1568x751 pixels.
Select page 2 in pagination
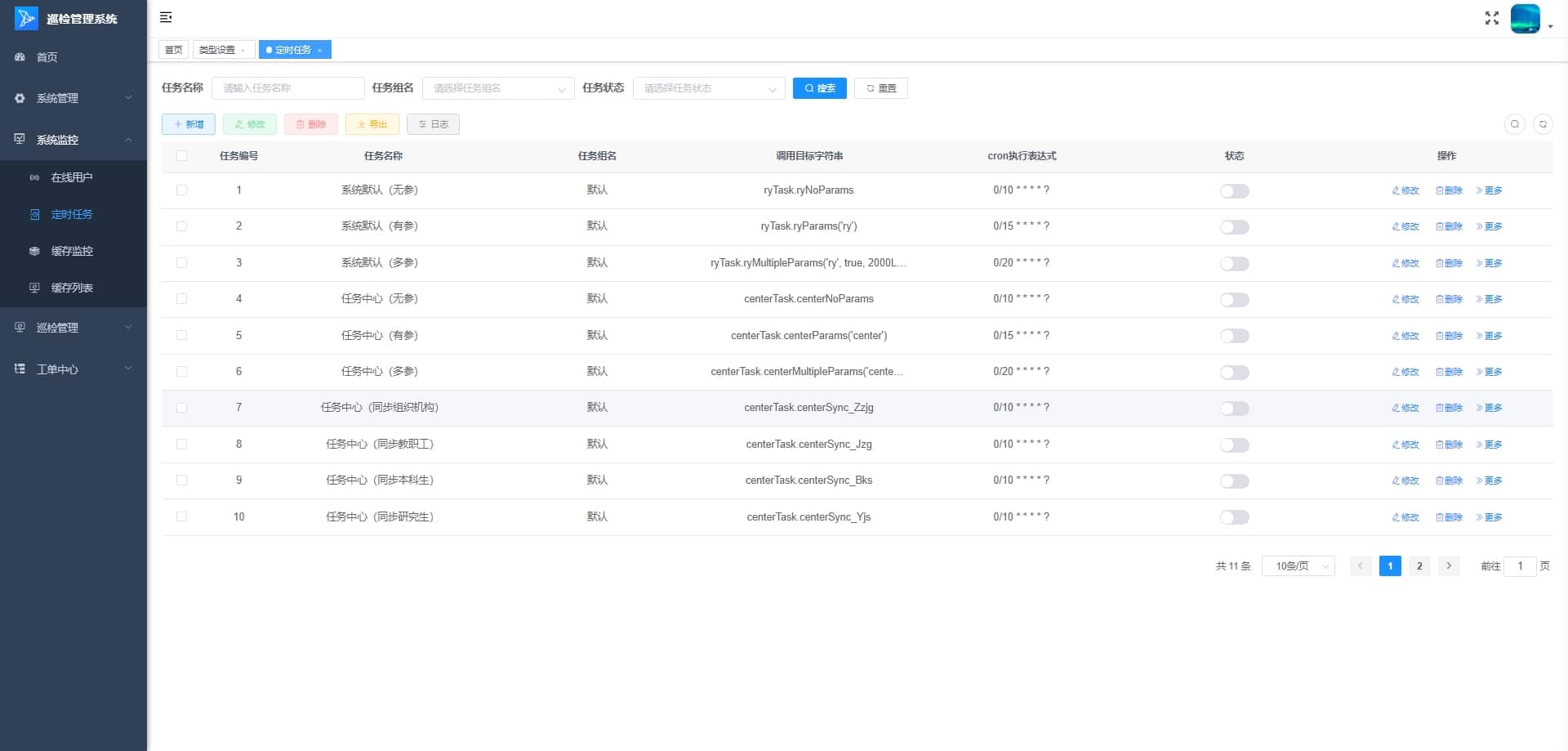[1419, 566]
